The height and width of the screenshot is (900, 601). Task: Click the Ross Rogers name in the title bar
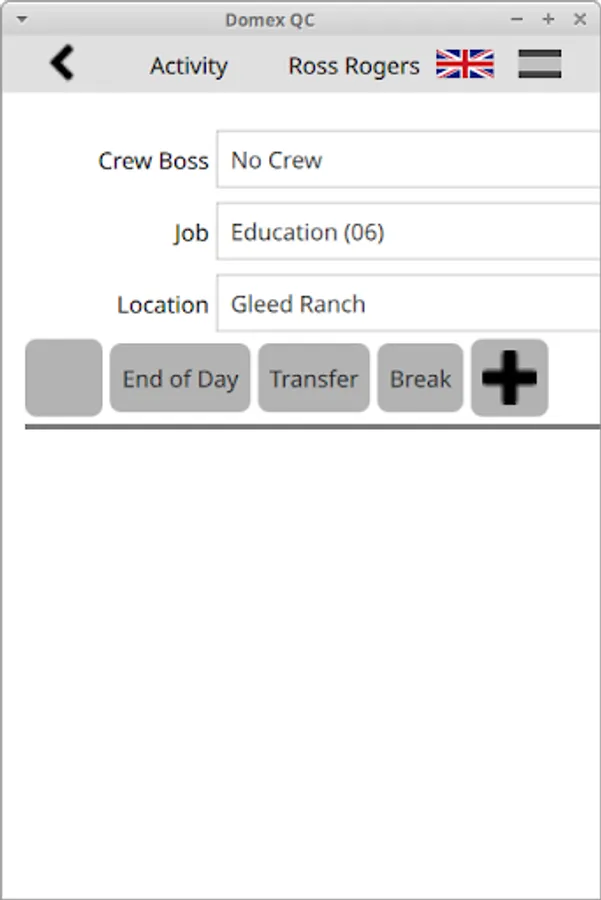click(354, 65)
